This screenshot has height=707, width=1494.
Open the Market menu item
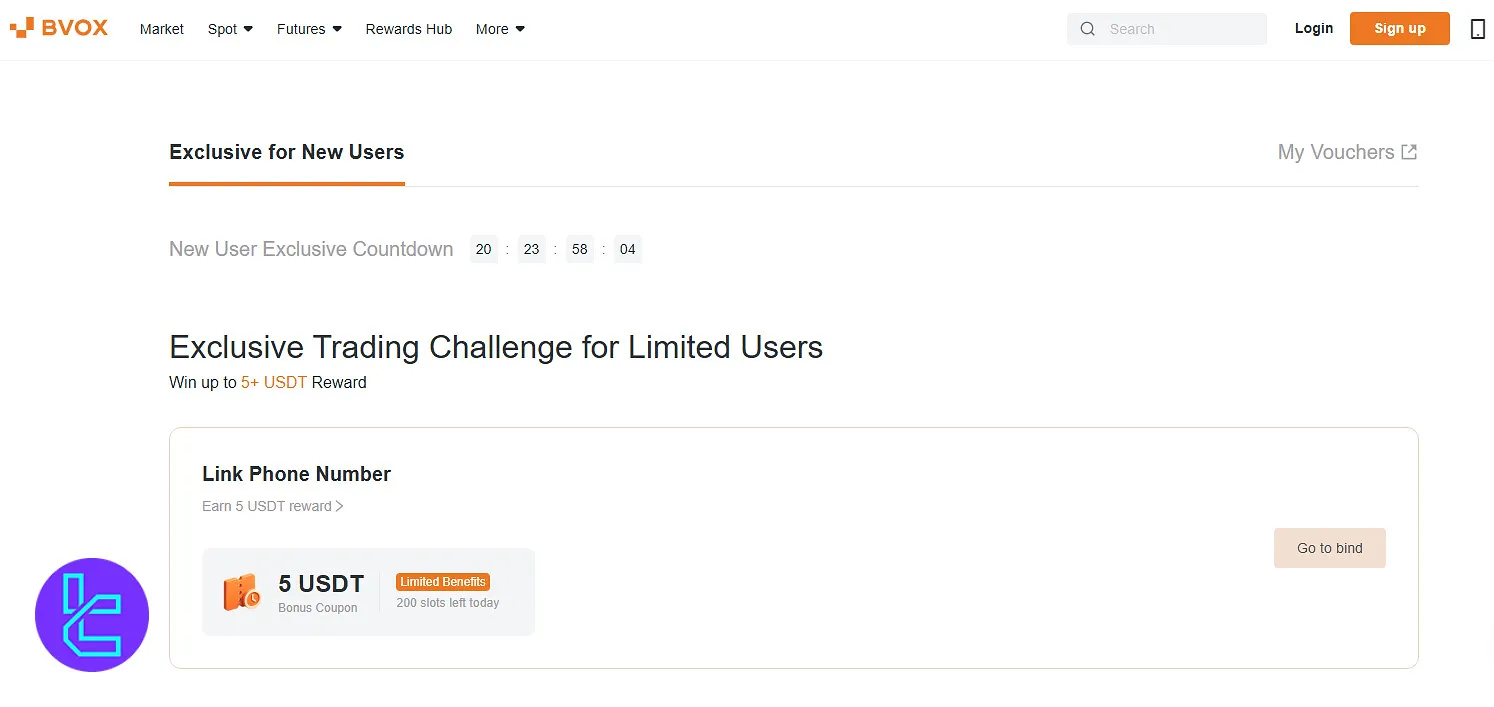(x=162, y=29)
